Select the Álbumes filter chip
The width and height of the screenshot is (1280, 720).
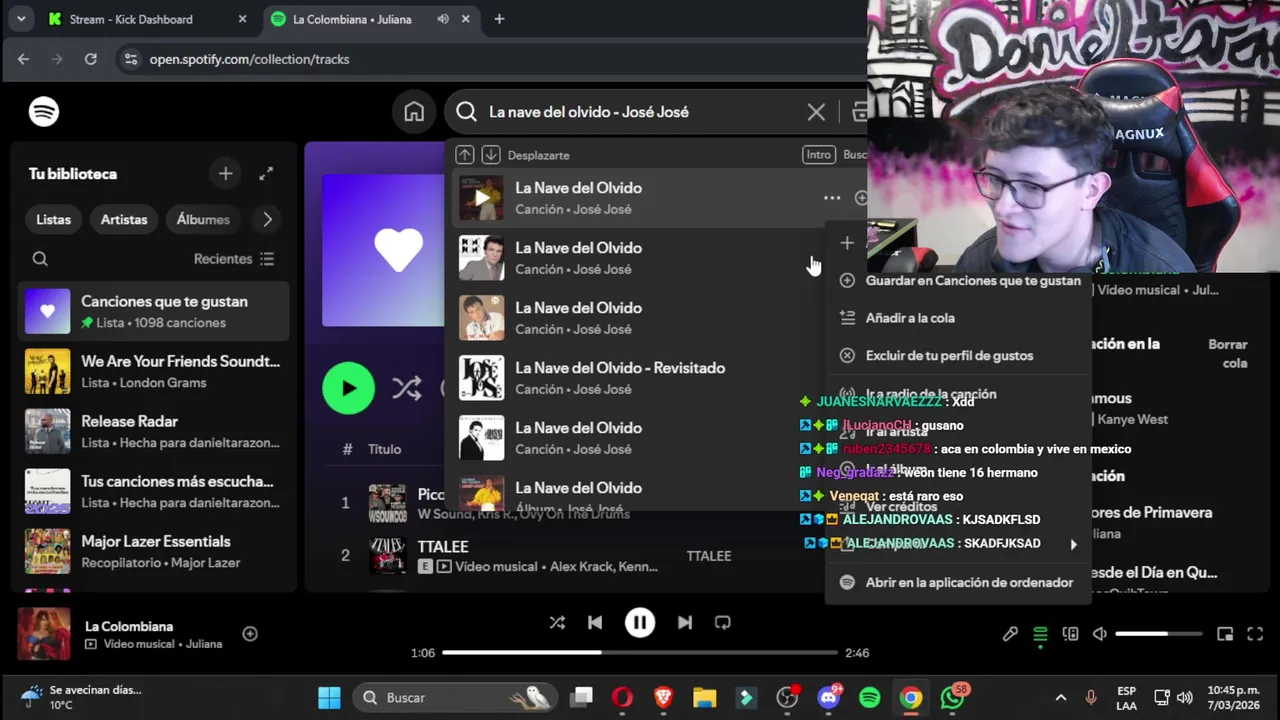click(x=203, y=219)
